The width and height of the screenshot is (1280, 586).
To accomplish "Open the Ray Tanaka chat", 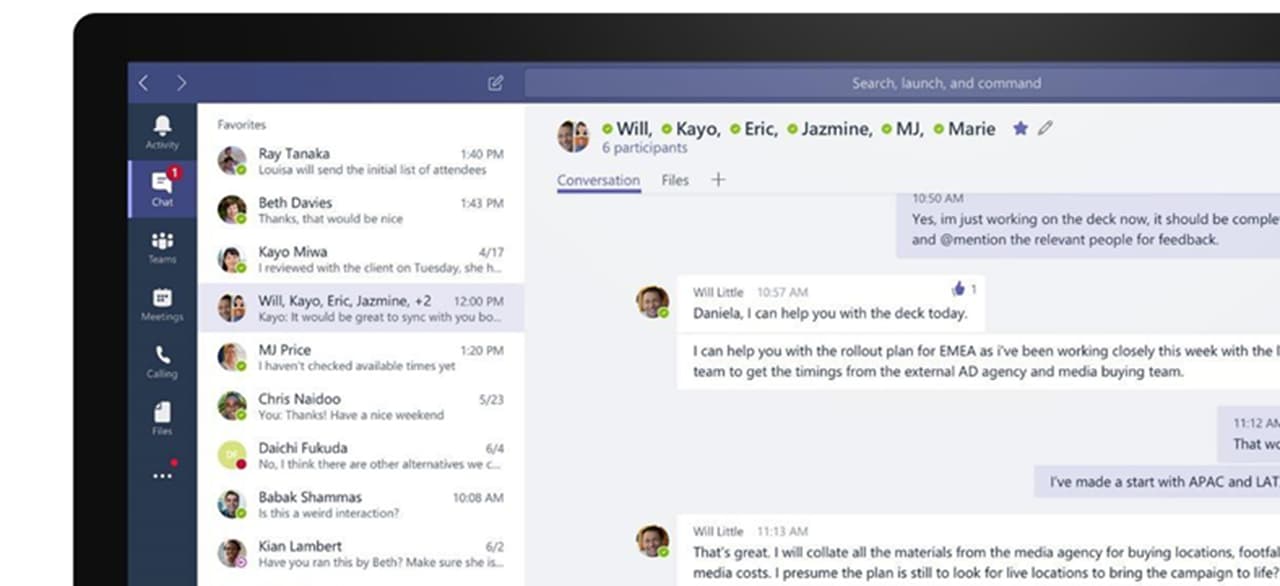I will click(360, 161).
